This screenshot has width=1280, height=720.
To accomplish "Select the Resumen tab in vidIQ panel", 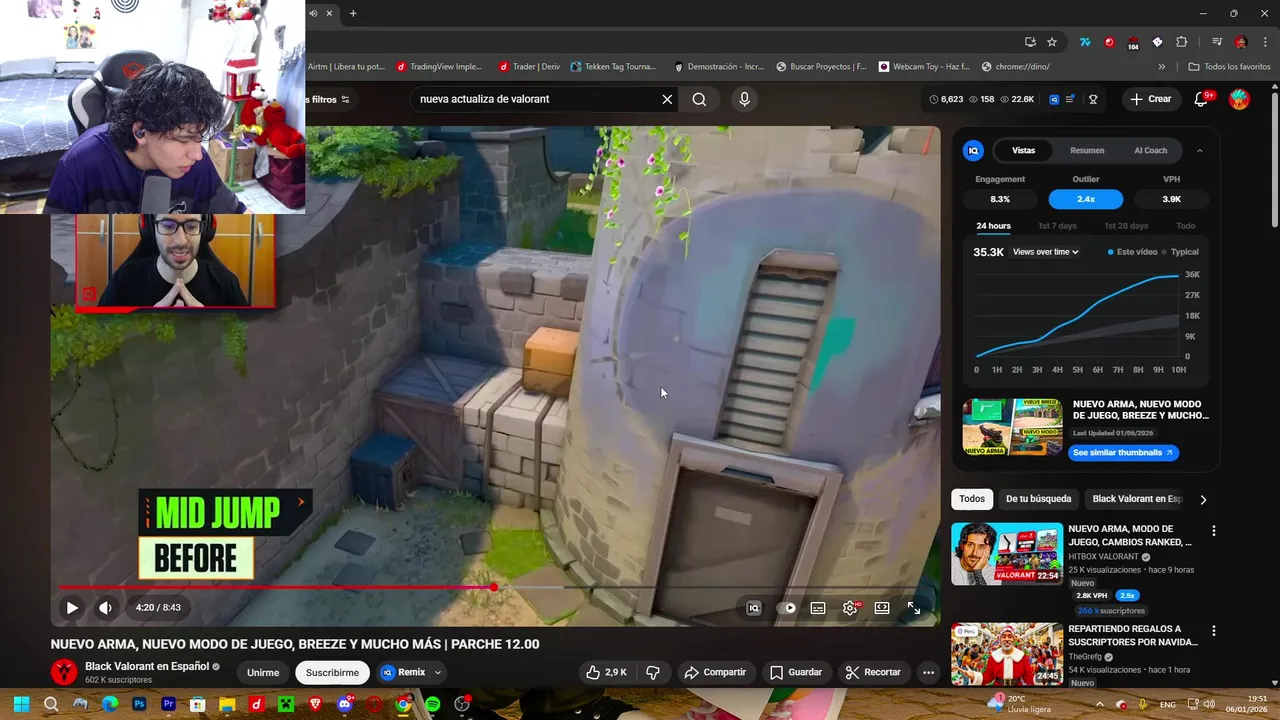I will 1087,150.
